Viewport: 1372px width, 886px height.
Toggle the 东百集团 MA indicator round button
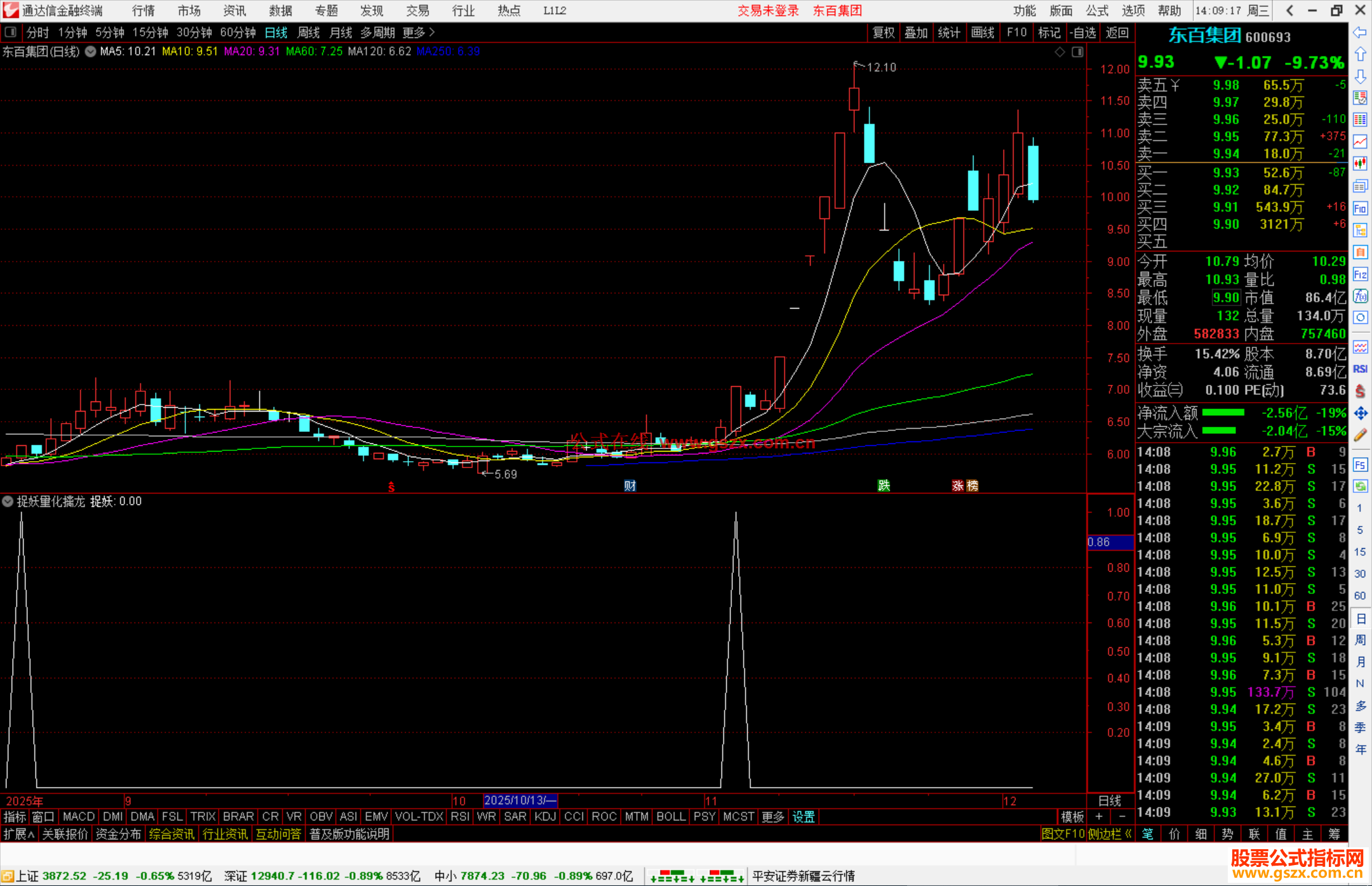91,51
